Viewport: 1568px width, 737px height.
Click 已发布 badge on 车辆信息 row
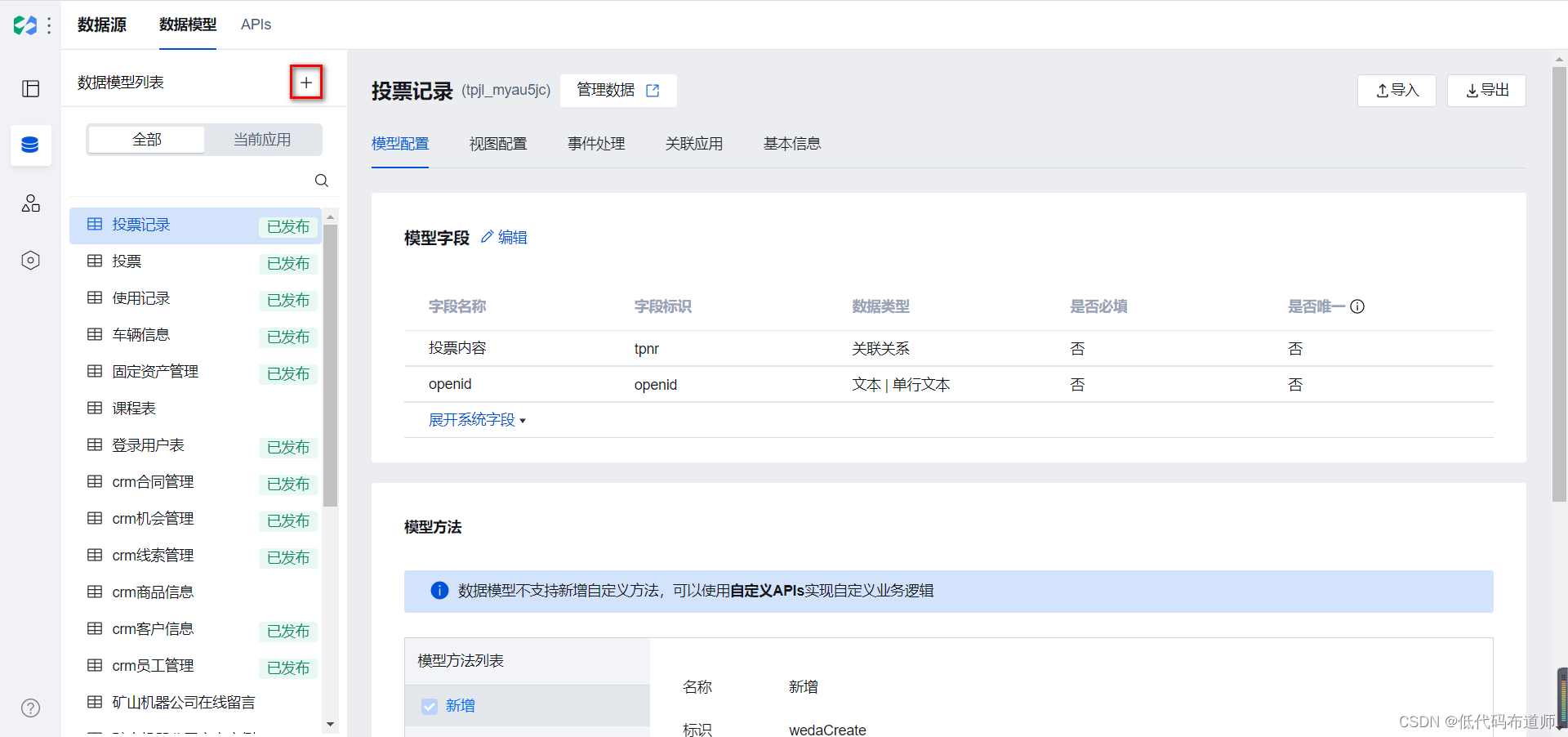point(288,337)
